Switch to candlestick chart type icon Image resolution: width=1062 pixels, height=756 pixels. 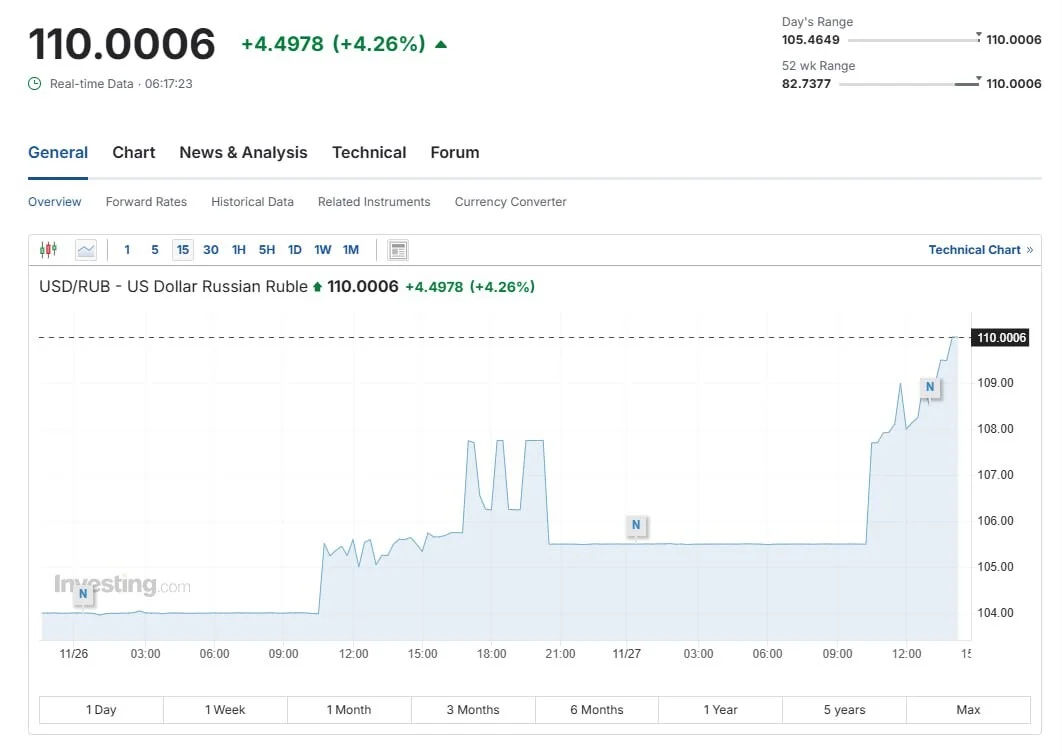[x=48, y=250]
